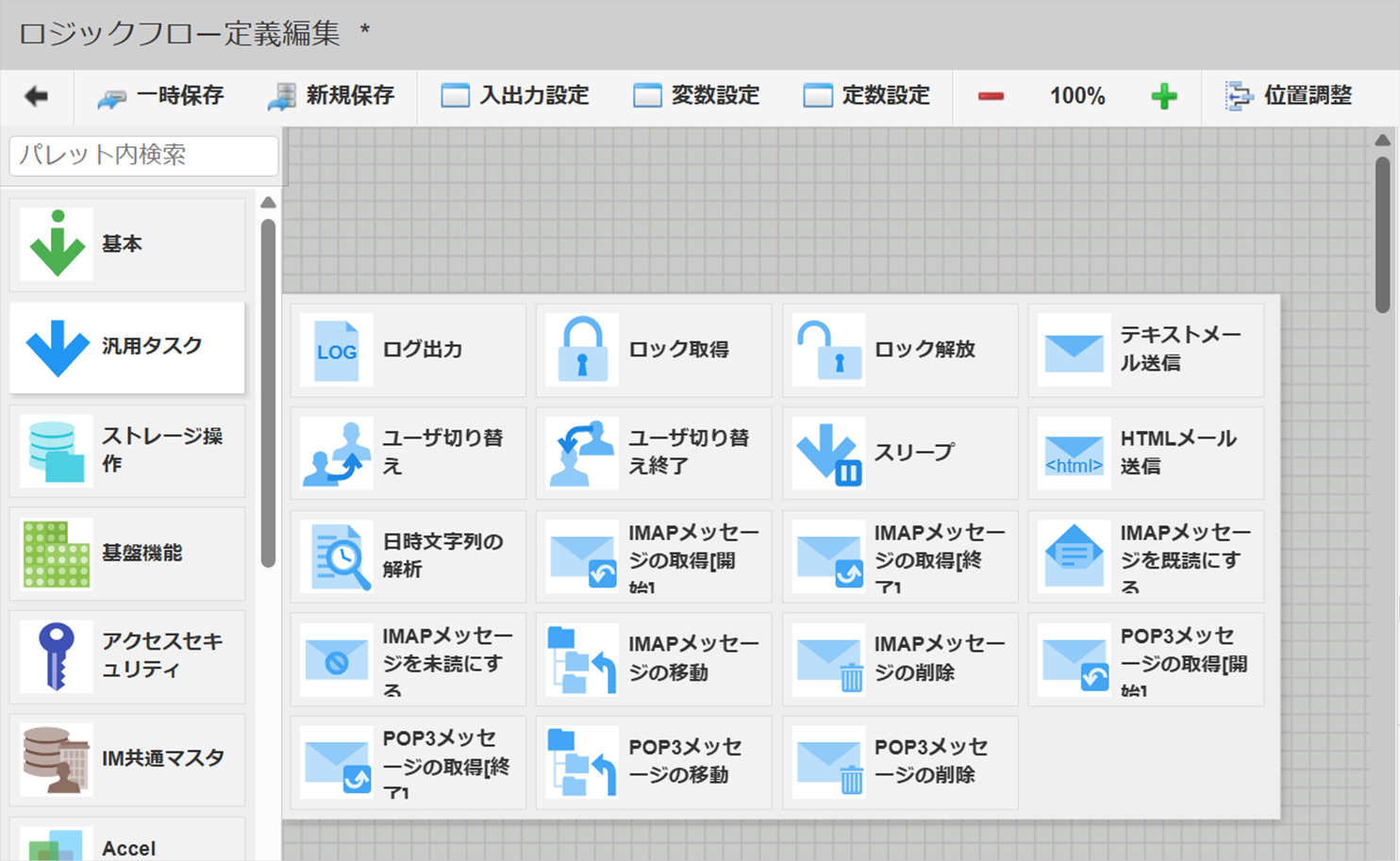Choose the ロック解放 open padlock task
The height and width of the screenshot is (861, 1400).
(828, 350)
